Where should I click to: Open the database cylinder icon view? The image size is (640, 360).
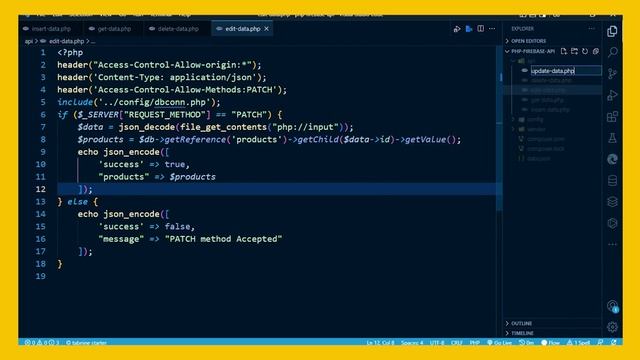tap(612, 180)
